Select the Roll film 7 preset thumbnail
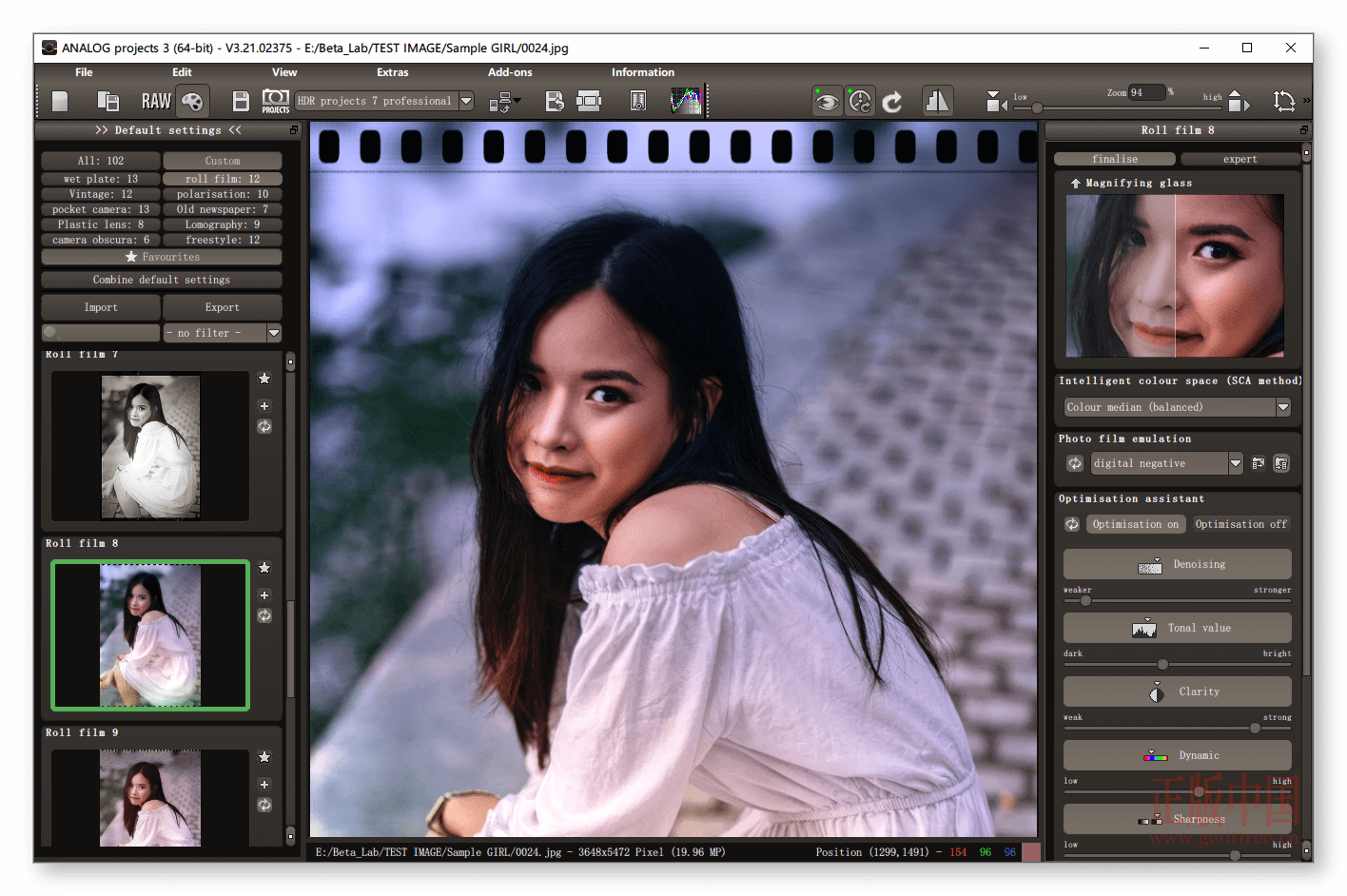1347x896 pixels. click(x=150, y=446)
